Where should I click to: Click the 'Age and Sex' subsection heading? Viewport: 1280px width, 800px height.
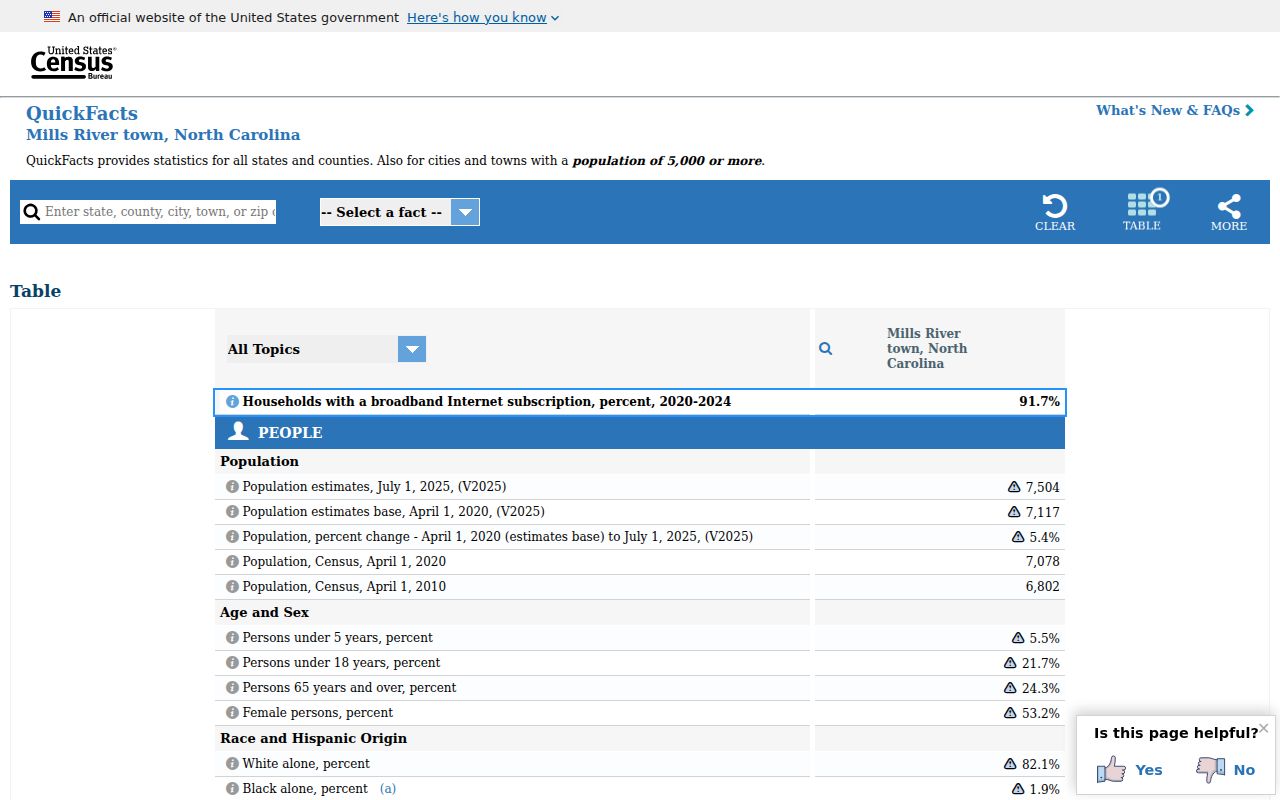pyautogui.click(x=264, y=612)
